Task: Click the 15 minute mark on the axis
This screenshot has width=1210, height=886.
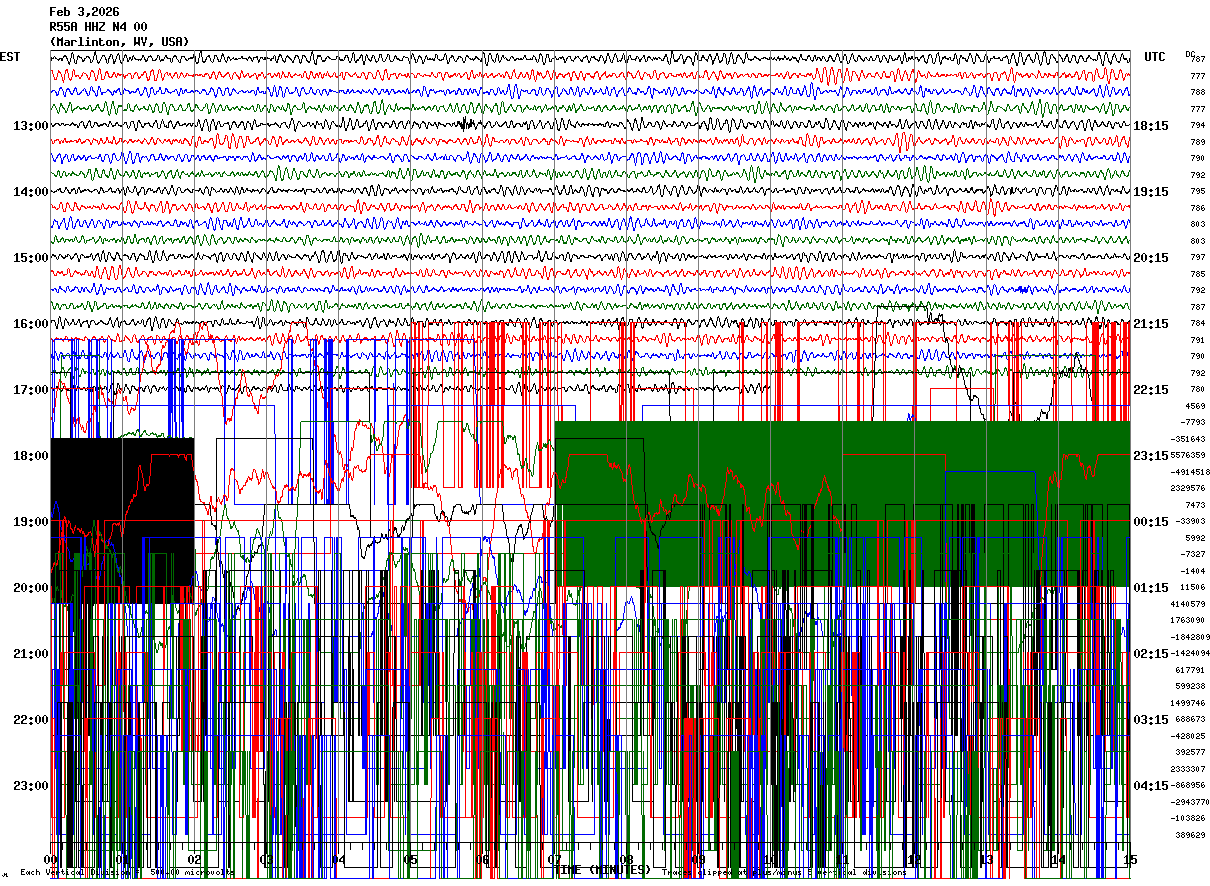Action: (x=1130, y=860)
